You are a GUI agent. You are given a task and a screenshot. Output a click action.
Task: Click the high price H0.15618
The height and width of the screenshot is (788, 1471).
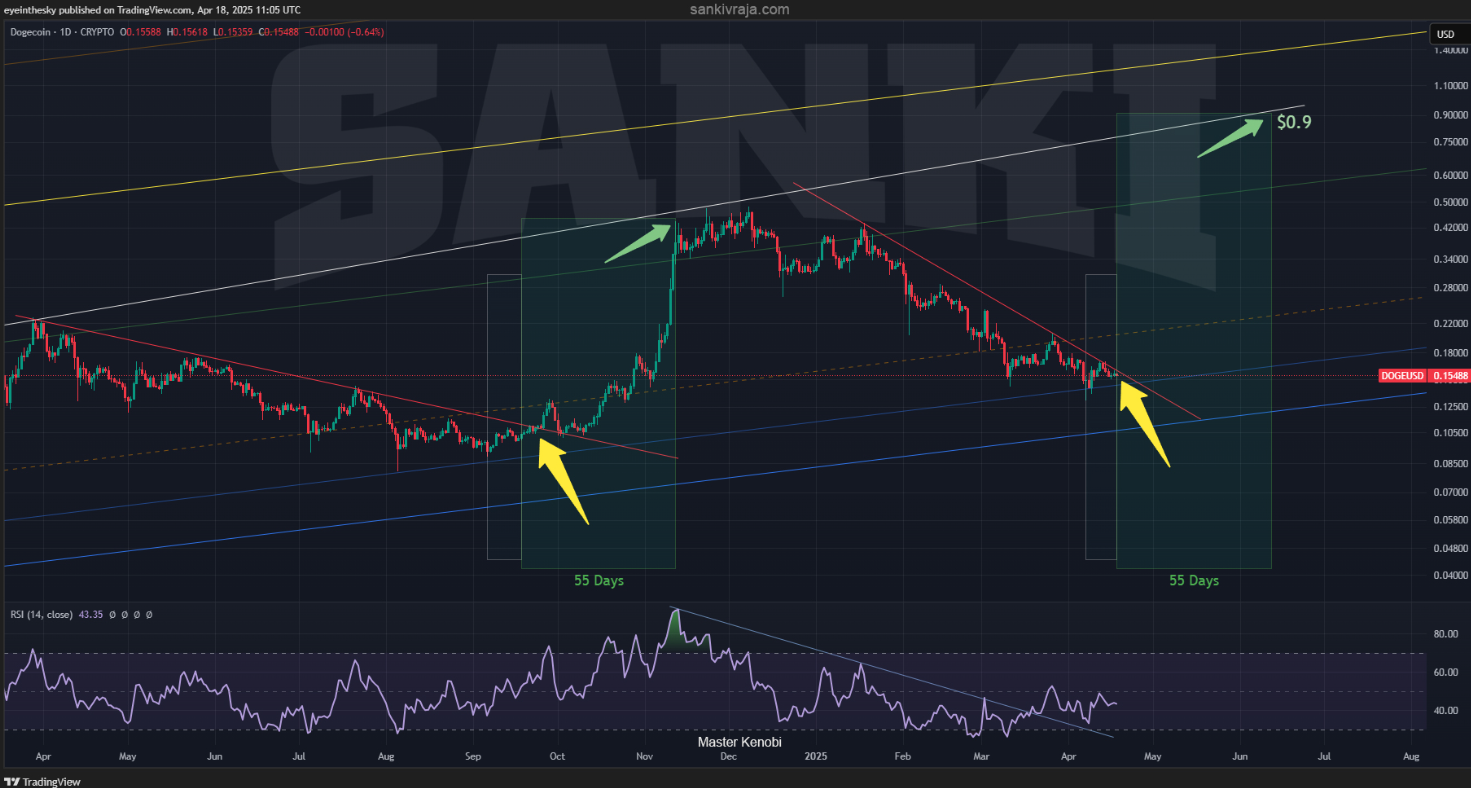point(188,32)
